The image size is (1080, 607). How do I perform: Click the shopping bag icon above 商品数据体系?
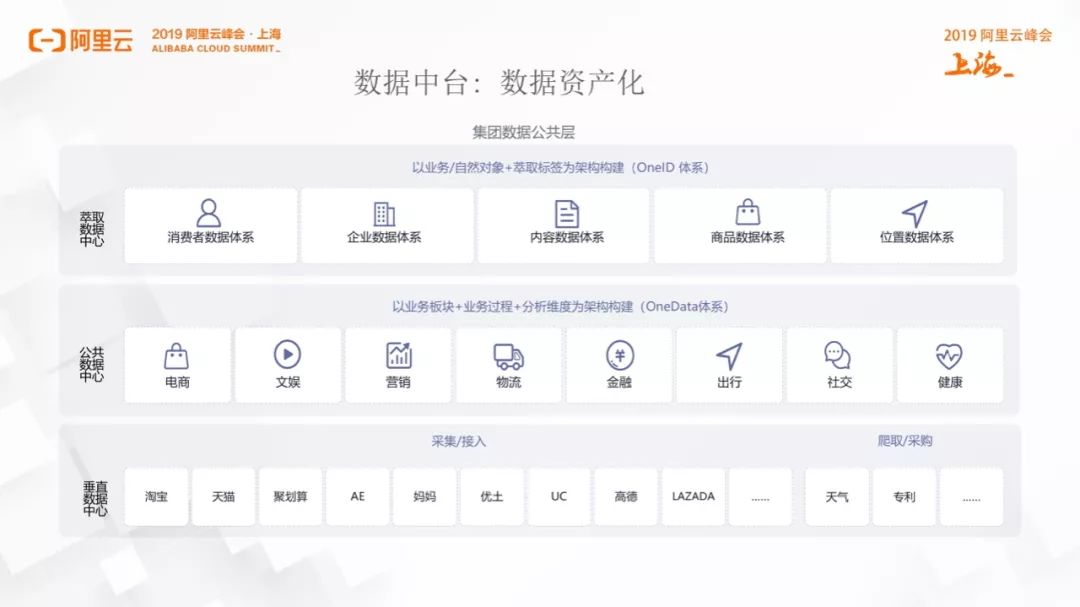click(747, 212)
